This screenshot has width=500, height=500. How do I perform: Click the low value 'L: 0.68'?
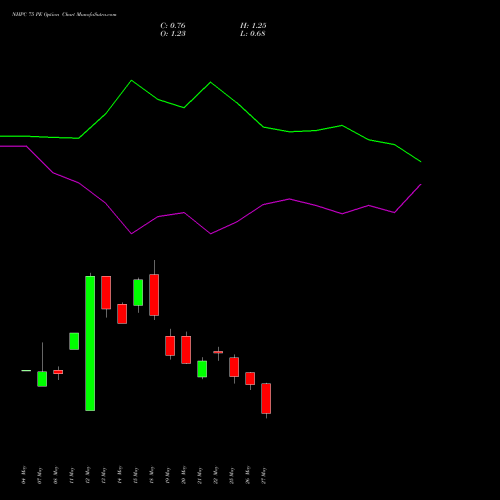pyautogui.click(x=253, y=34)
